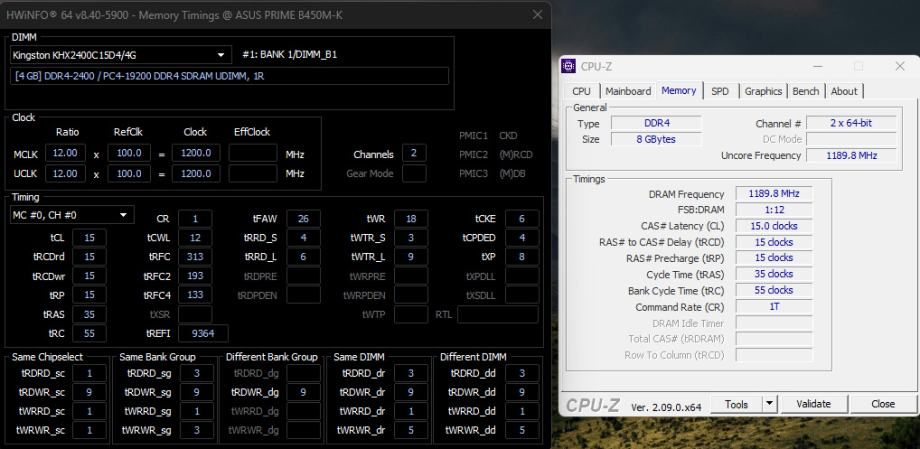Click the Validate button in CPU-Z

[x=813, y=404]
